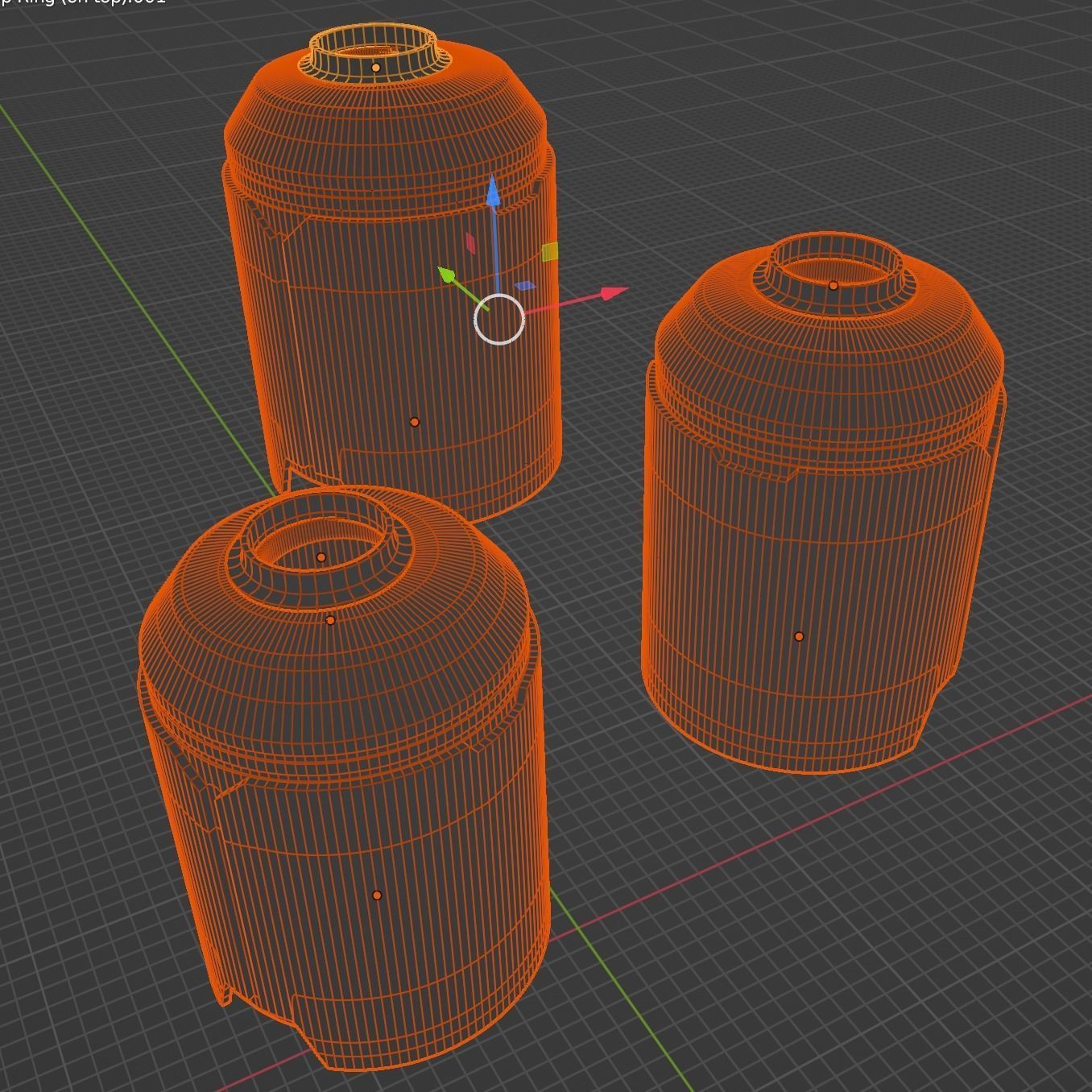Click the small blue plane handle of the gizmo
The width and height of the screenshot is (1092, 1092).
tap(524, 286)
